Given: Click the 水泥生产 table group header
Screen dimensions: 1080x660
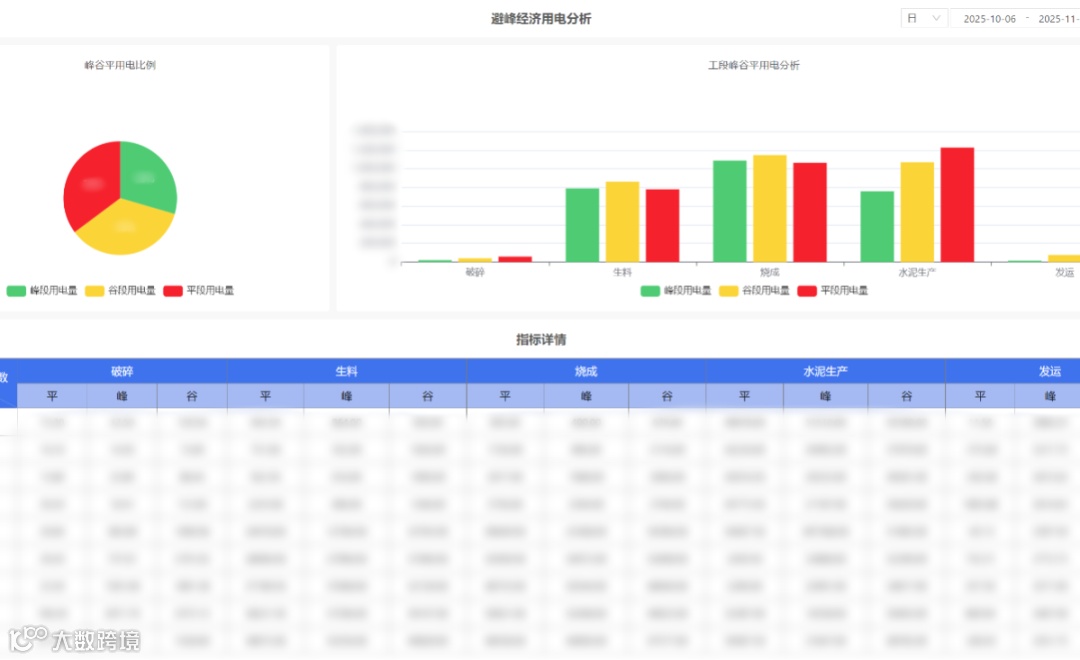Looking at the screenshot, I should tap(825, 371).
